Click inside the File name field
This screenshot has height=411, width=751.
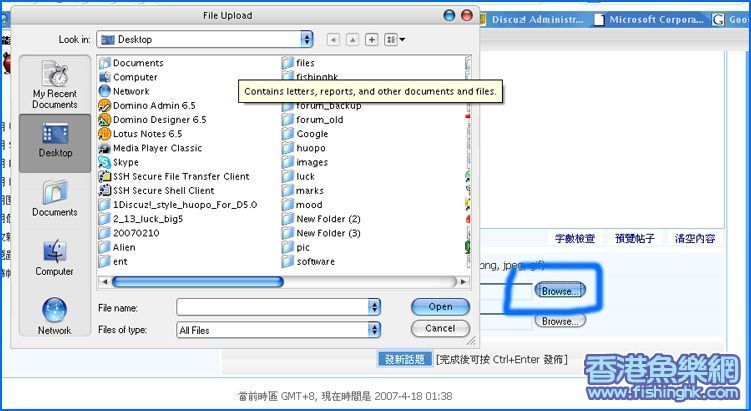[x=273, y=307]
